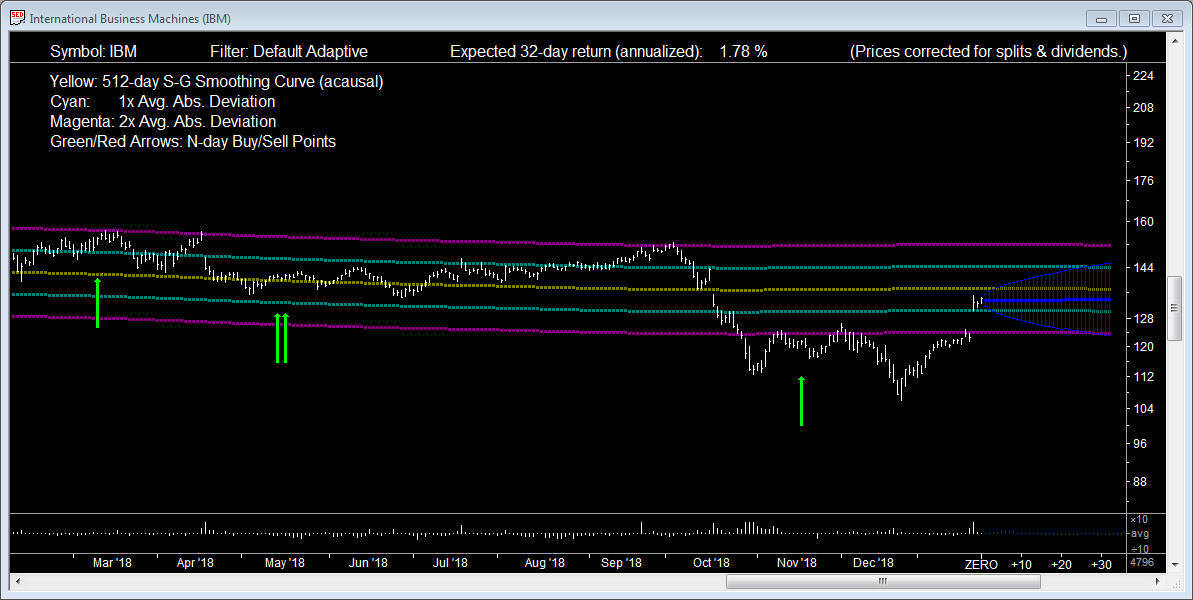Viewport: 1193px width, 600px height.
Task: Click the avg volume scale label
Action: (1140, 534)
